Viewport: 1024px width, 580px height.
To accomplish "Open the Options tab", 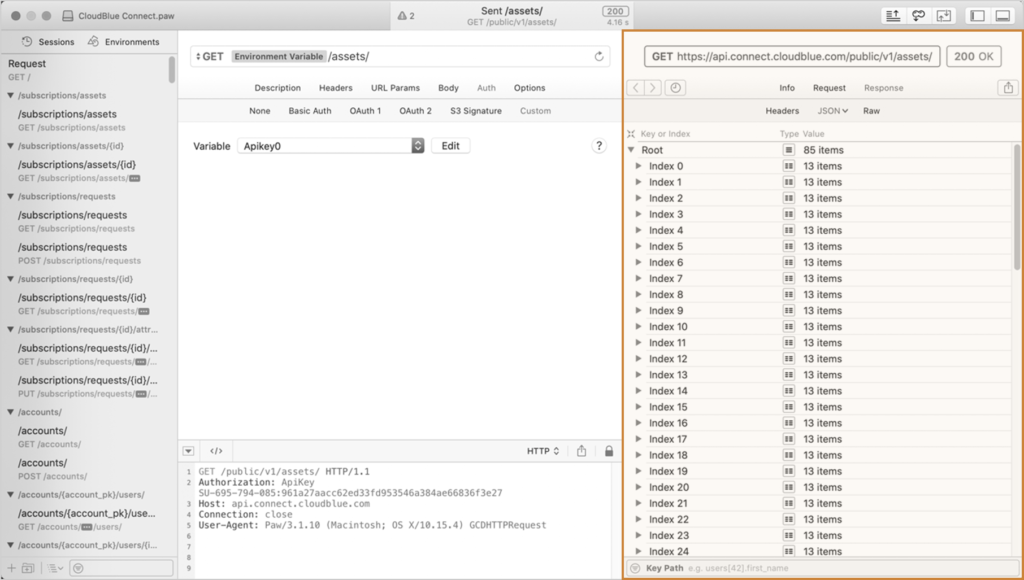I will pyautogui.click(x=529, y=88).
